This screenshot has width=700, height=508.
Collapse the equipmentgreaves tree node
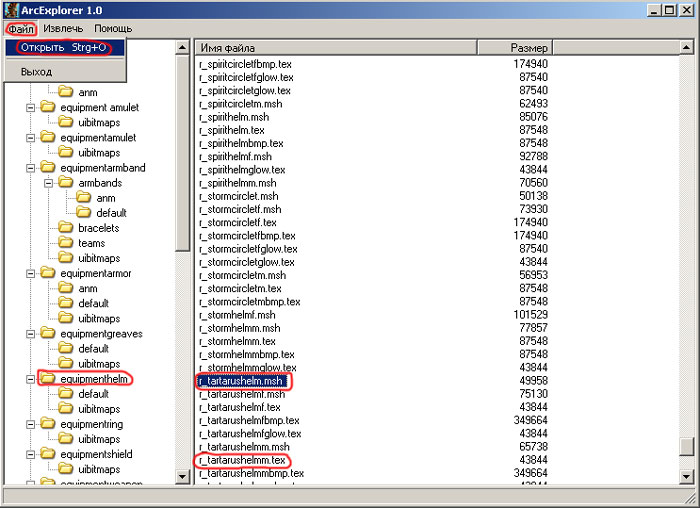[x=30, y=334]
